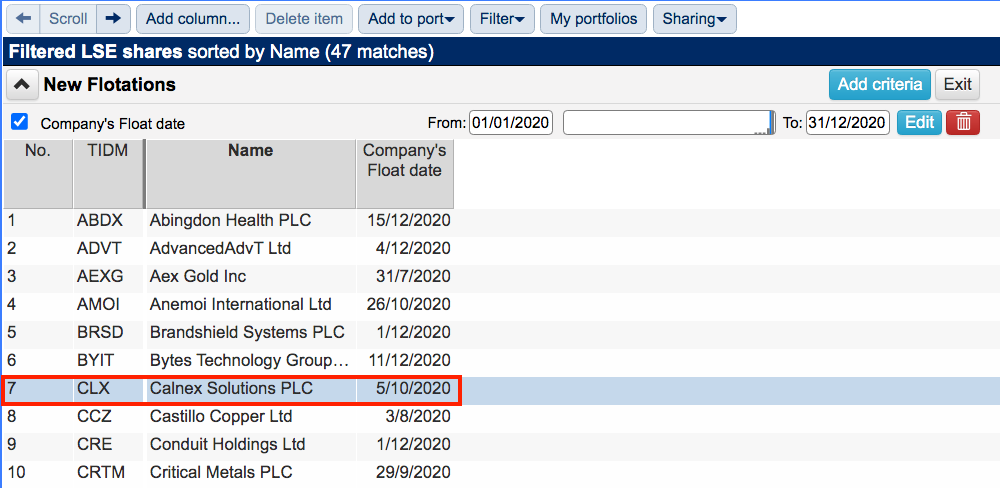Click the blue Add criteria button
Viewport: 1000px width, 488px height.
coord(879,85)
